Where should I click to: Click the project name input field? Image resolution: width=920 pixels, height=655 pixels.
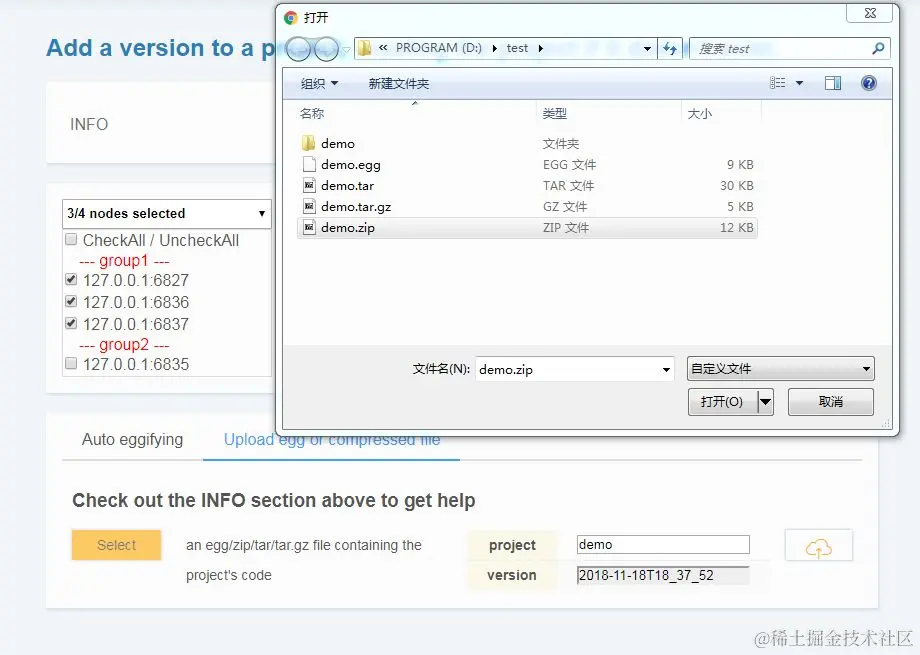pyautogui.click(x=663, y=545)
